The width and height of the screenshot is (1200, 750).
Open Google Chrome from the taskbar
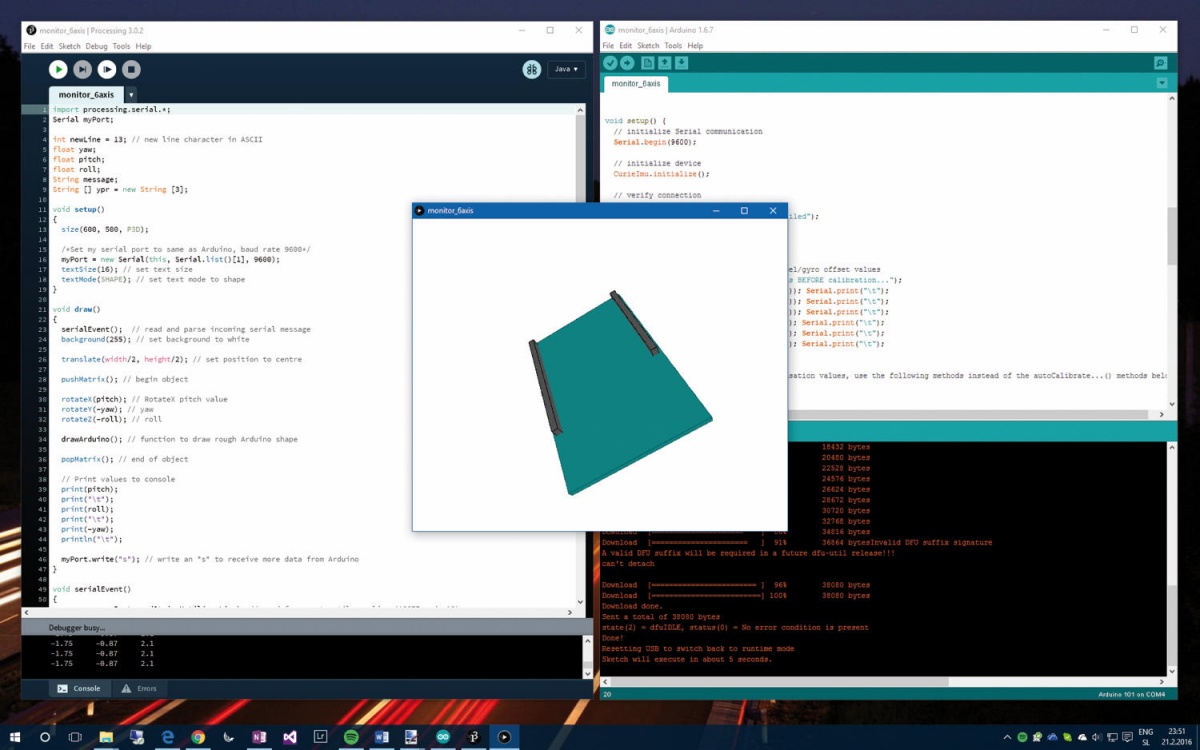click(x=198, y=737)
